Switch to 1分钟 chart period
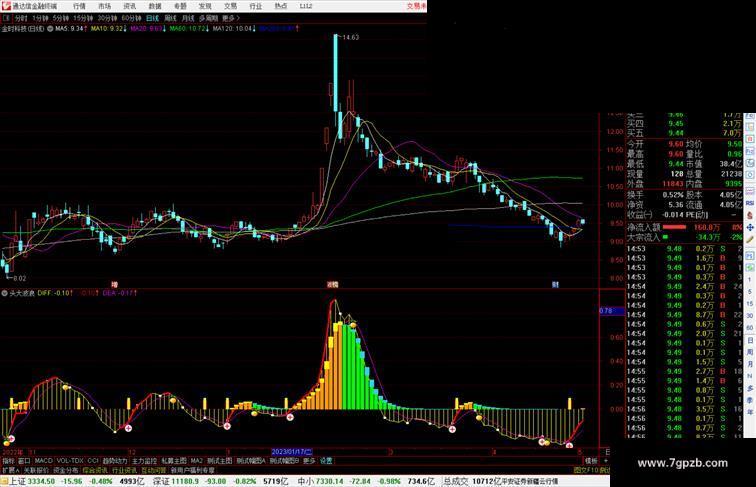The height and width of the screenshot is (487, 756). pos(40,18)
